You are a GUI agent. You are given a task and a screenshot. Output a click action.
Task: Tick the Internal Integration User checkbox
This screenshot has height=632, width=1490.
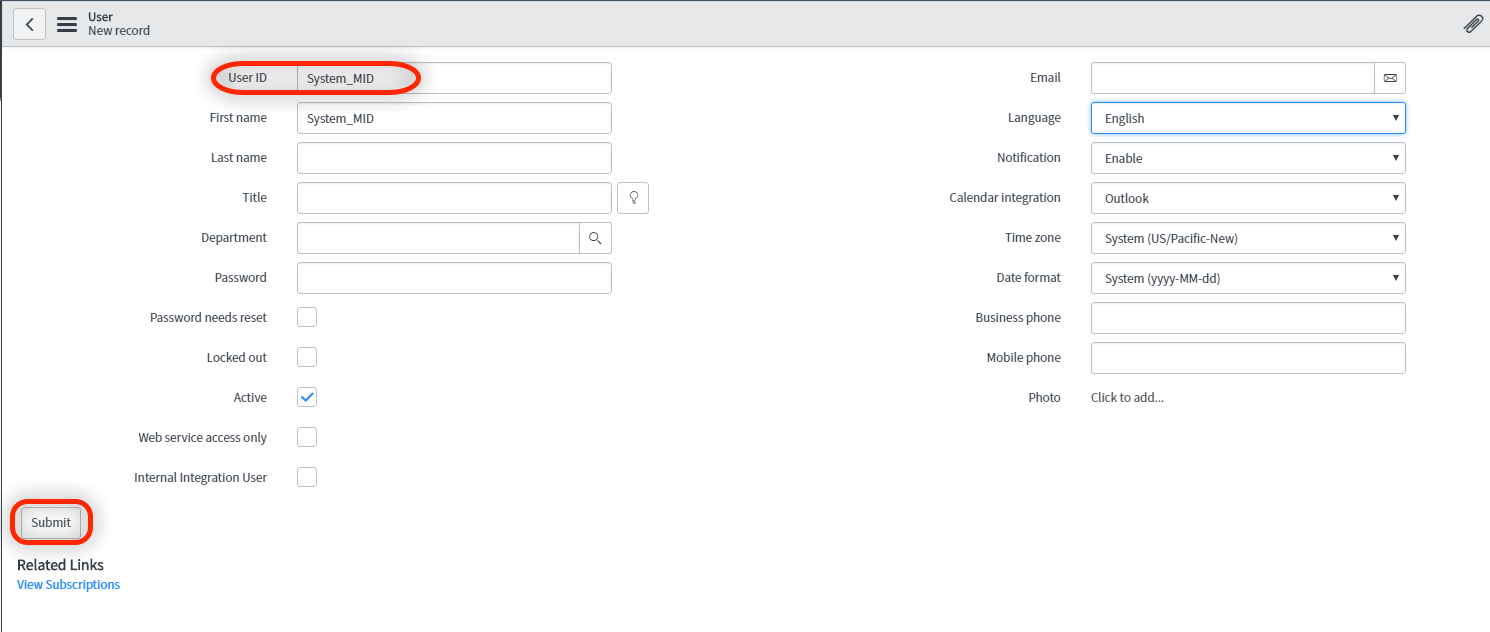click(307, 477)
